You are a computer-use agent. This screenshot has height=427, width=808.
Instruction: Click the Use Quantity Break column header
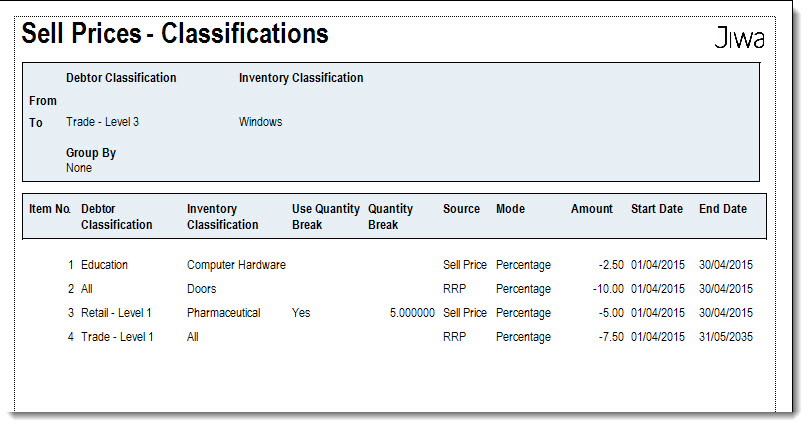[x=326, y=217]
